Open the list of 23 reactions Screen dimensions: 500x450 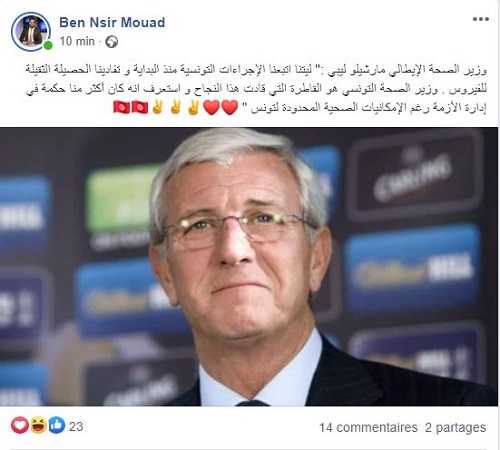click(x=76, y=426)
